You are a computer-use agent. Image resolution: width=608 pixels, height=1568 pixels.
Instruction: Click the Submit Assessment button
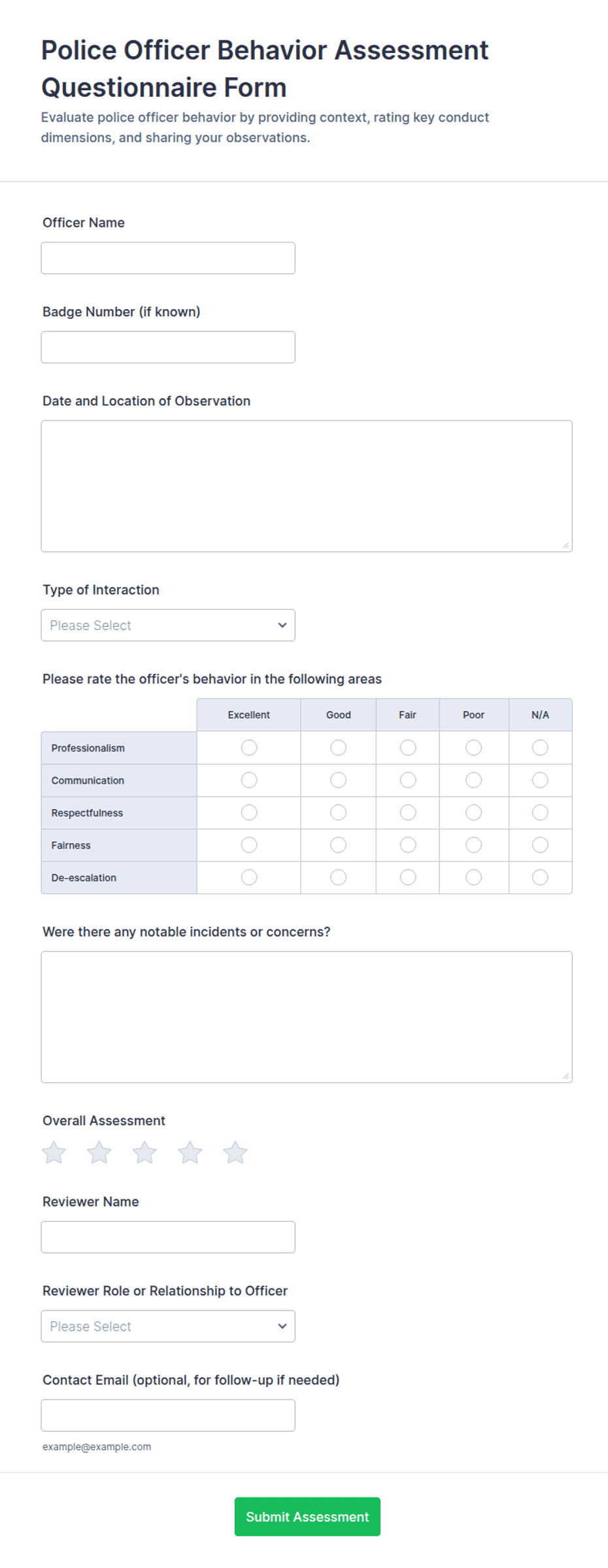pyautogui.click(x=307, y=1516)
